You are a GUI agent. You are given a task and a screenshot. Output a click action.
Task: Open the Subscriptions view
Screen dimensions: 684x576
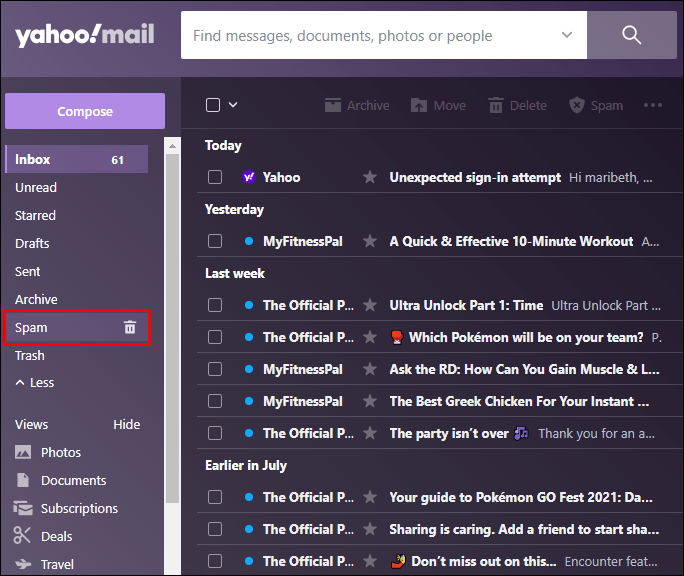point(66,508)
